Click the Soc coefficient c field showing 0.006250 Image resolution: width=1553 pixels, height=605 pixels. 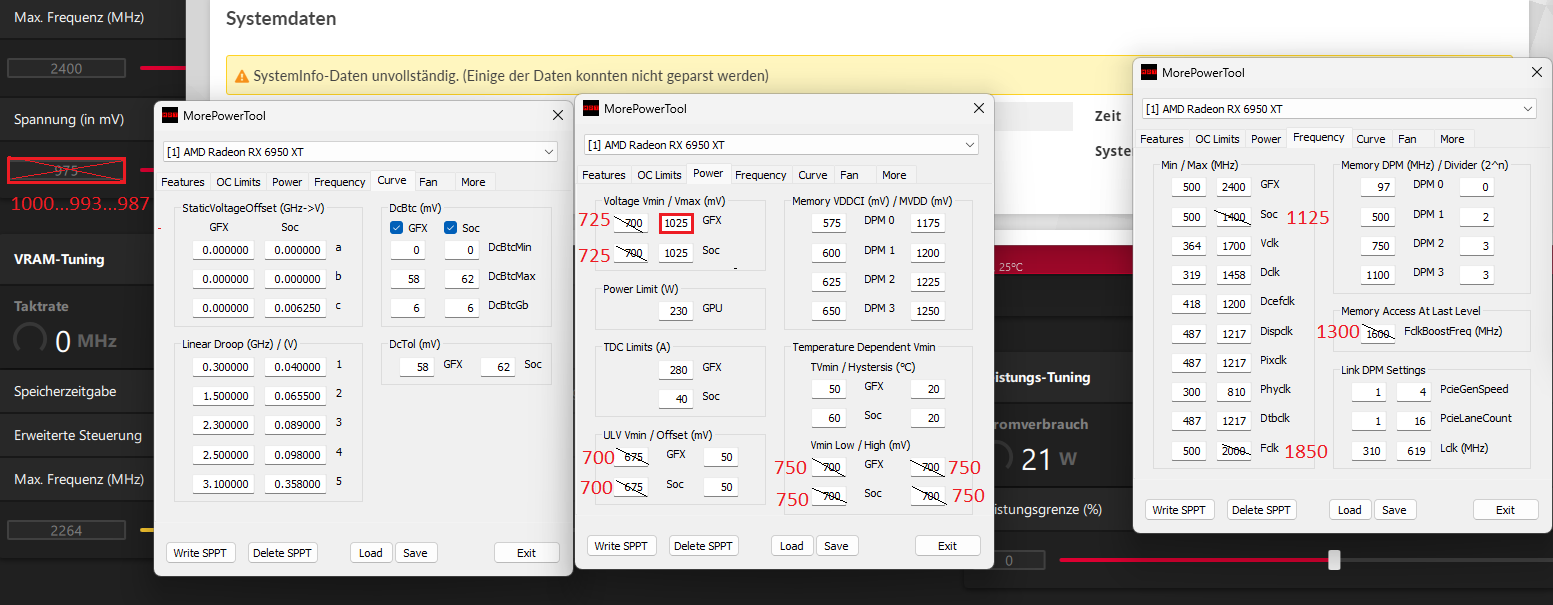click(295, 308)
